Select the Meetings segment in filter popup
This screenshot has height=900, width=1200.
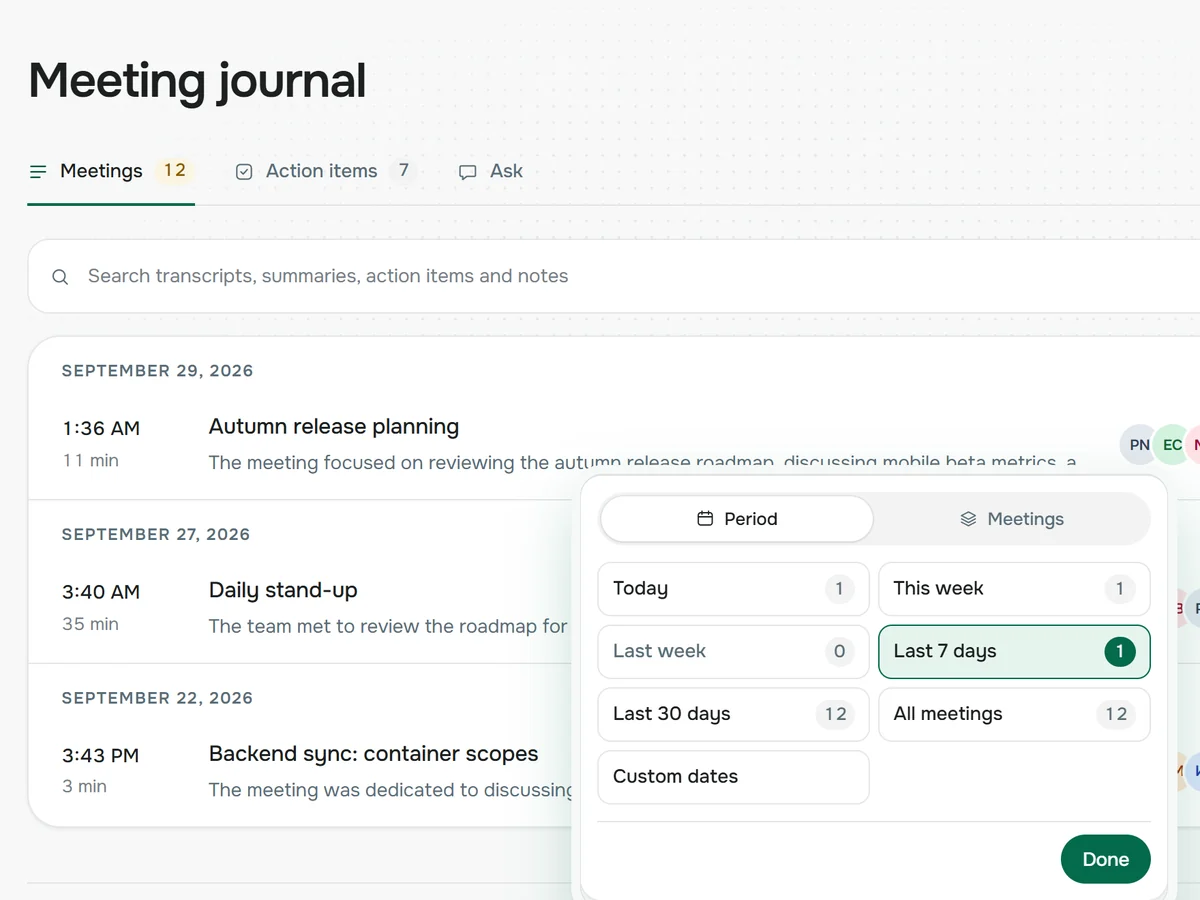(x=1012, y=519)
